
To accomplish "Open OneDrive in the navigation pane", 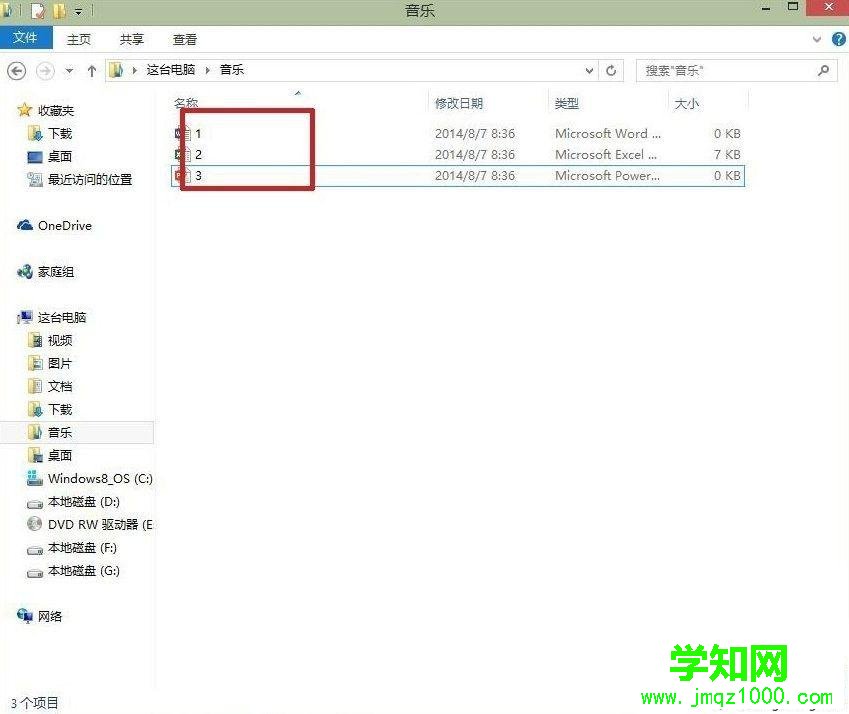I will 64,226.
